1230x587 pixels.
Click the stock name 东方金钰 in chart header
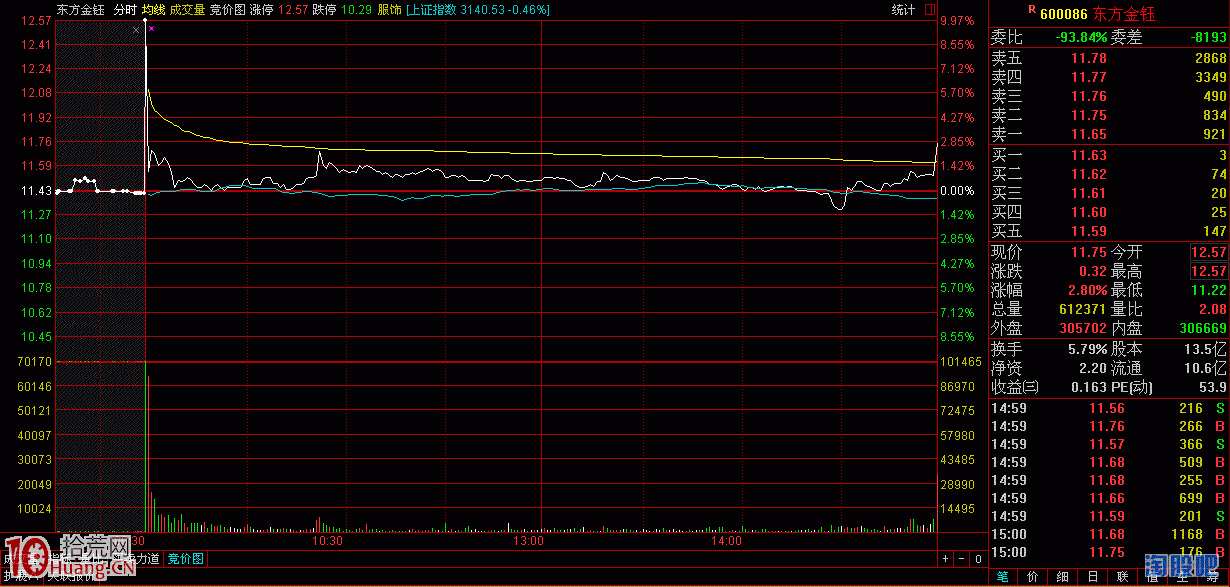(81, 9)
